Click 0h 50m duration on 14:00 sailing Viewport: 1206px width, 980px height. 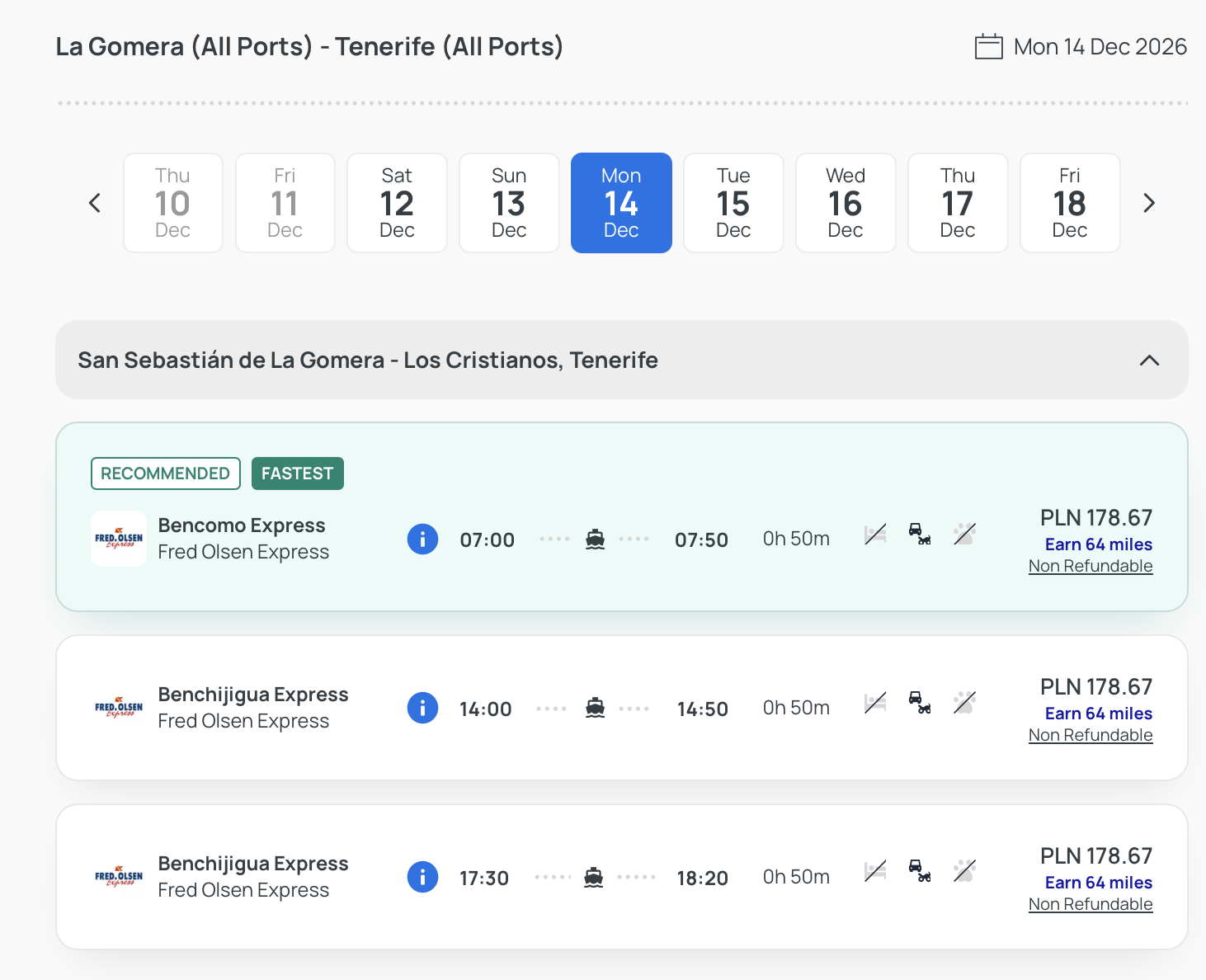click(x=796, y=708)
